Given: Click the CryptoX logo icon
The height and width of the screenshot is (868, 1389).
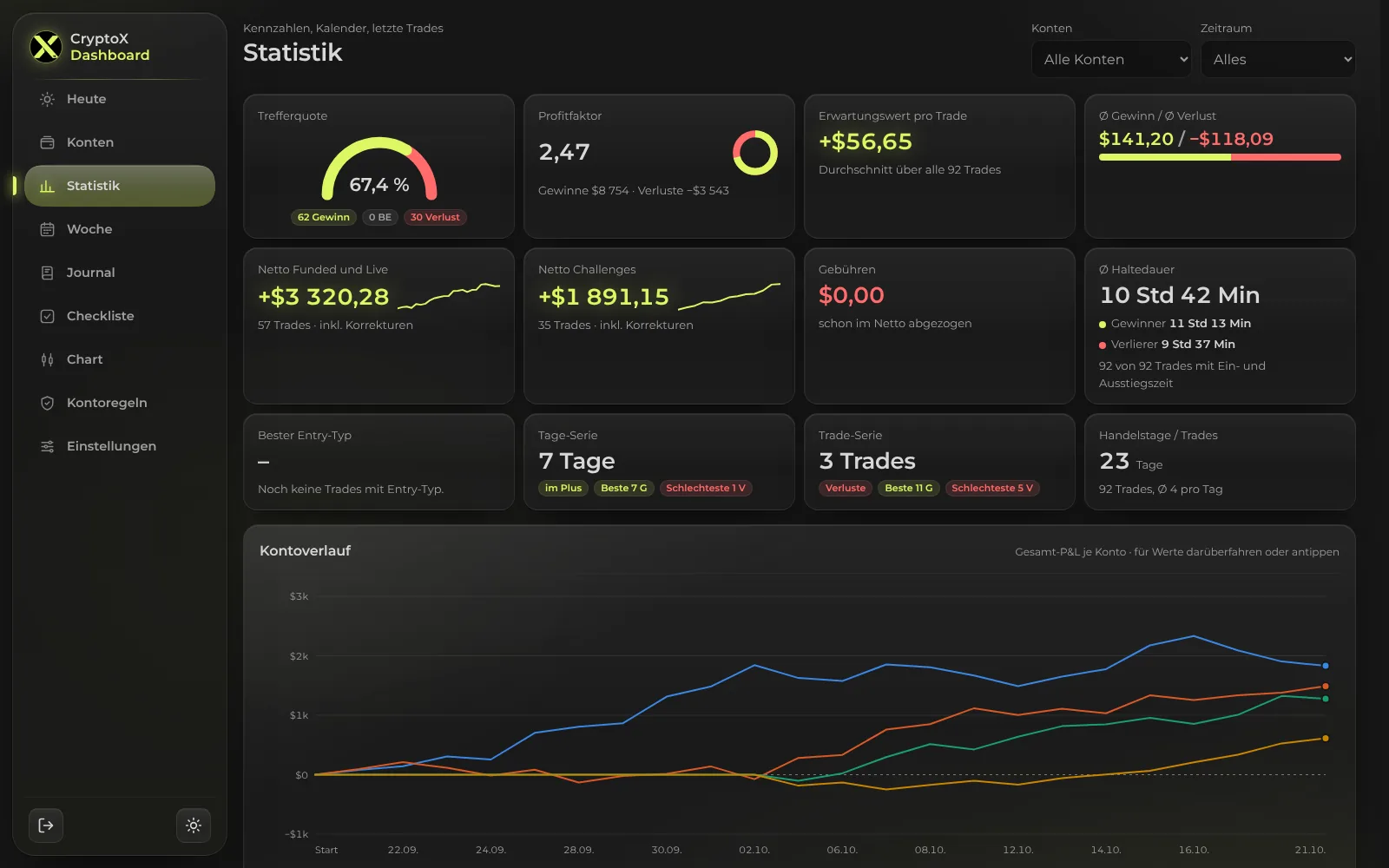Looking at the screenshot, I should click(x=45, y=47).
